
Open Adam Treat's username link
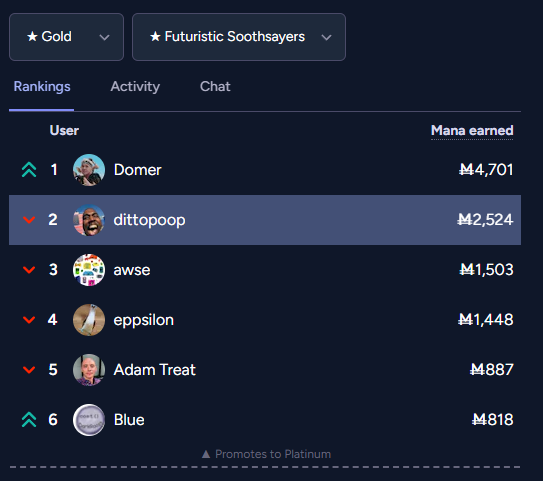pyautogui.click(x=155, y=370)
